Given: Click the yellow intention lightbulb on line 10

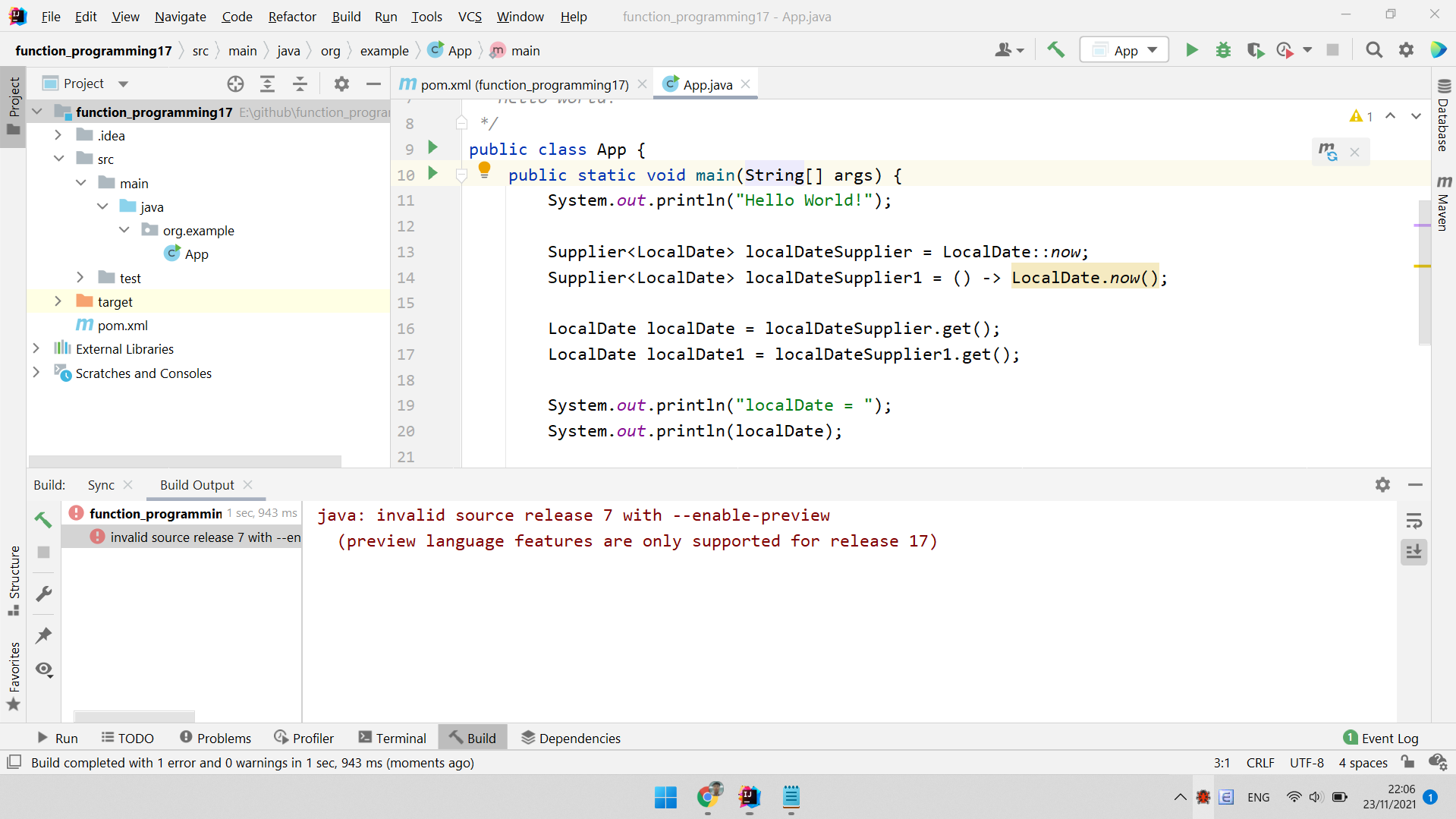Looking at the screenshot, I should pyautogui.click(x=484, y=170).
